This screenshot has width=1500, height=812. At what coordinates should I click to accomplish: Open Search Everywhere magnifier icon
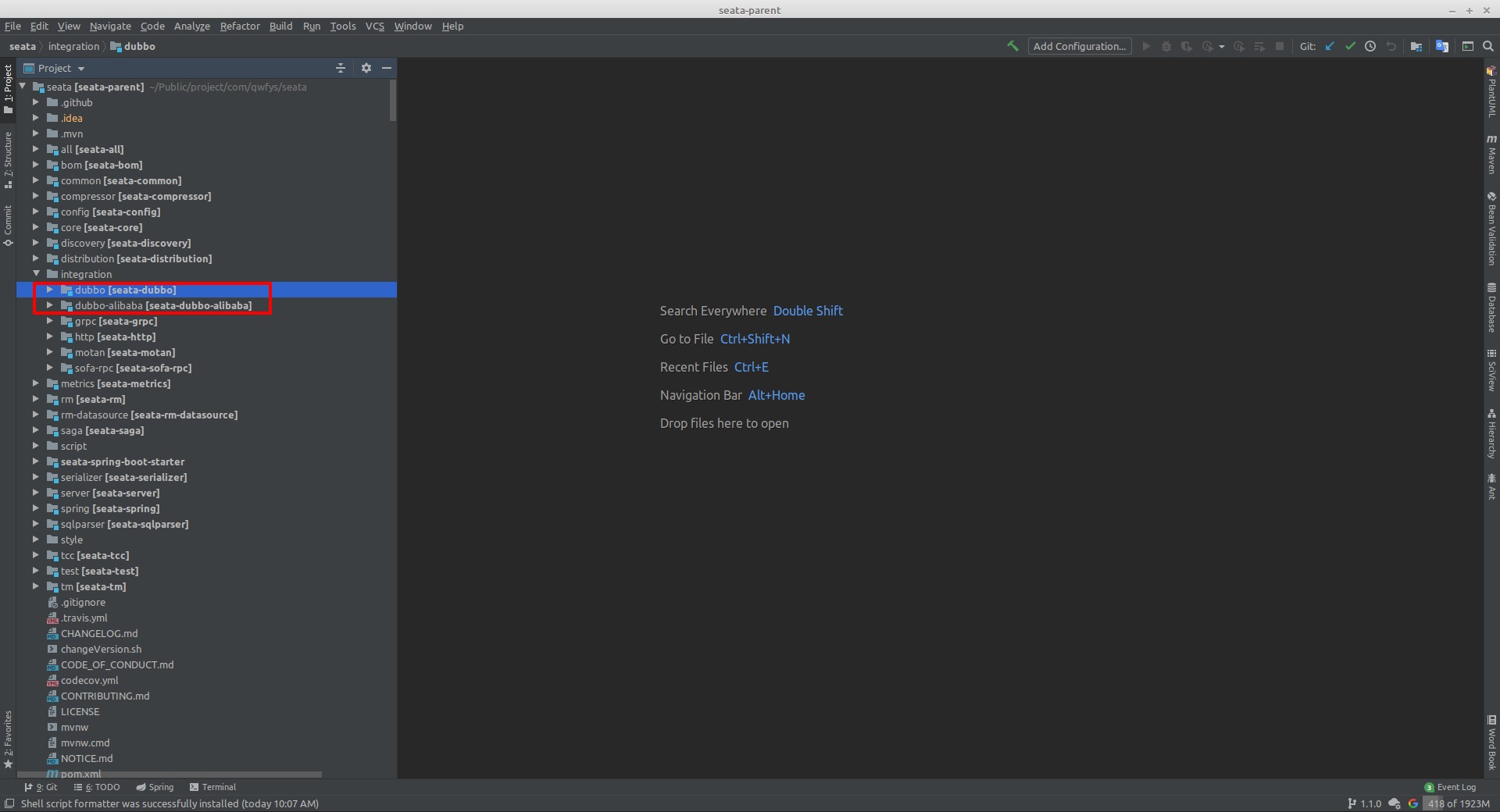coord(1488,46)
